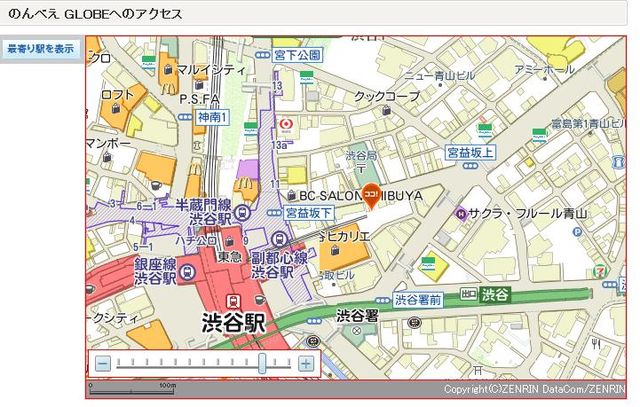Screen dimensions: 640x407
Task: Click the 宮下公園 intersection label
Action: (x=297, y=54)
